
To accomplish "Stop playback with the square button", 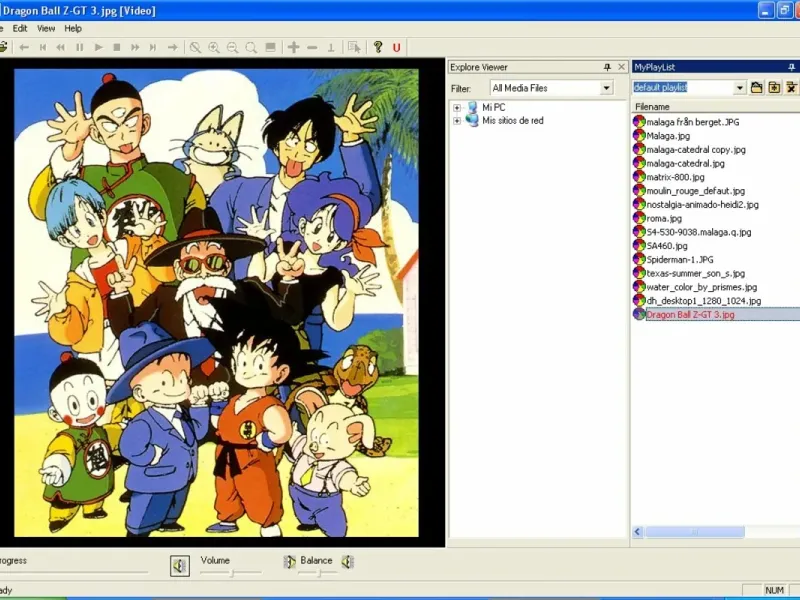I will click(x=117, y=47).
